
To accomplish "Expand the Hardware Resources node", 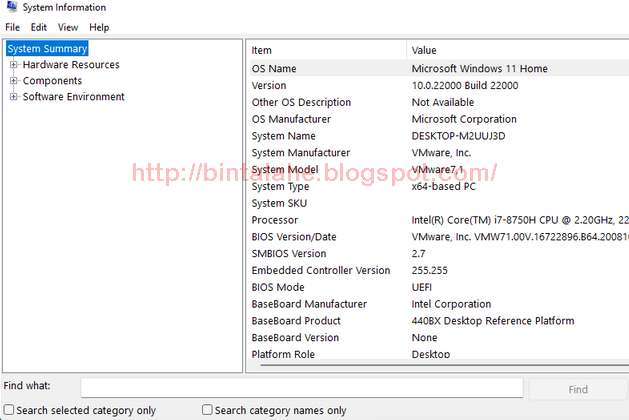I will point(14,65).
